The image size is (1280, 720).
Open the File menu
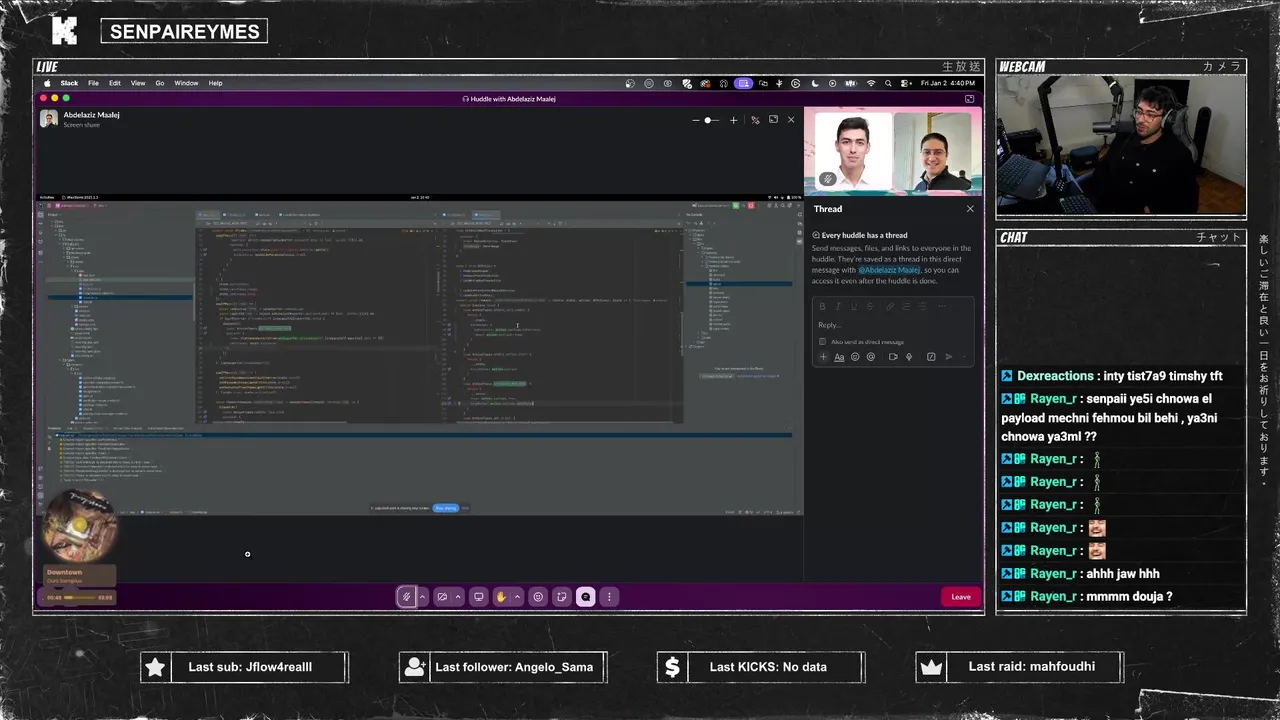93,83
